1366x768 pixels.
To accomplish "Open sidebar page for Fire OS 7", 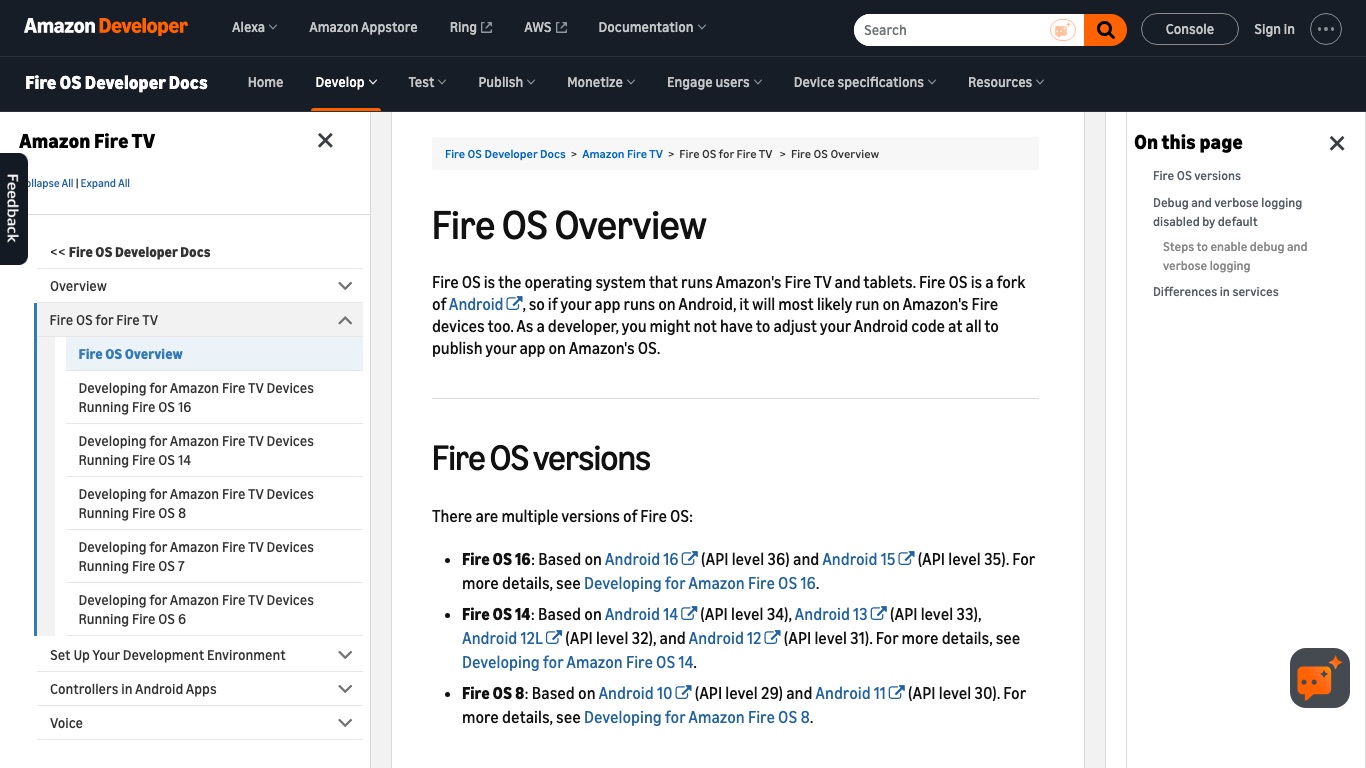I will [x=214, y=557].
